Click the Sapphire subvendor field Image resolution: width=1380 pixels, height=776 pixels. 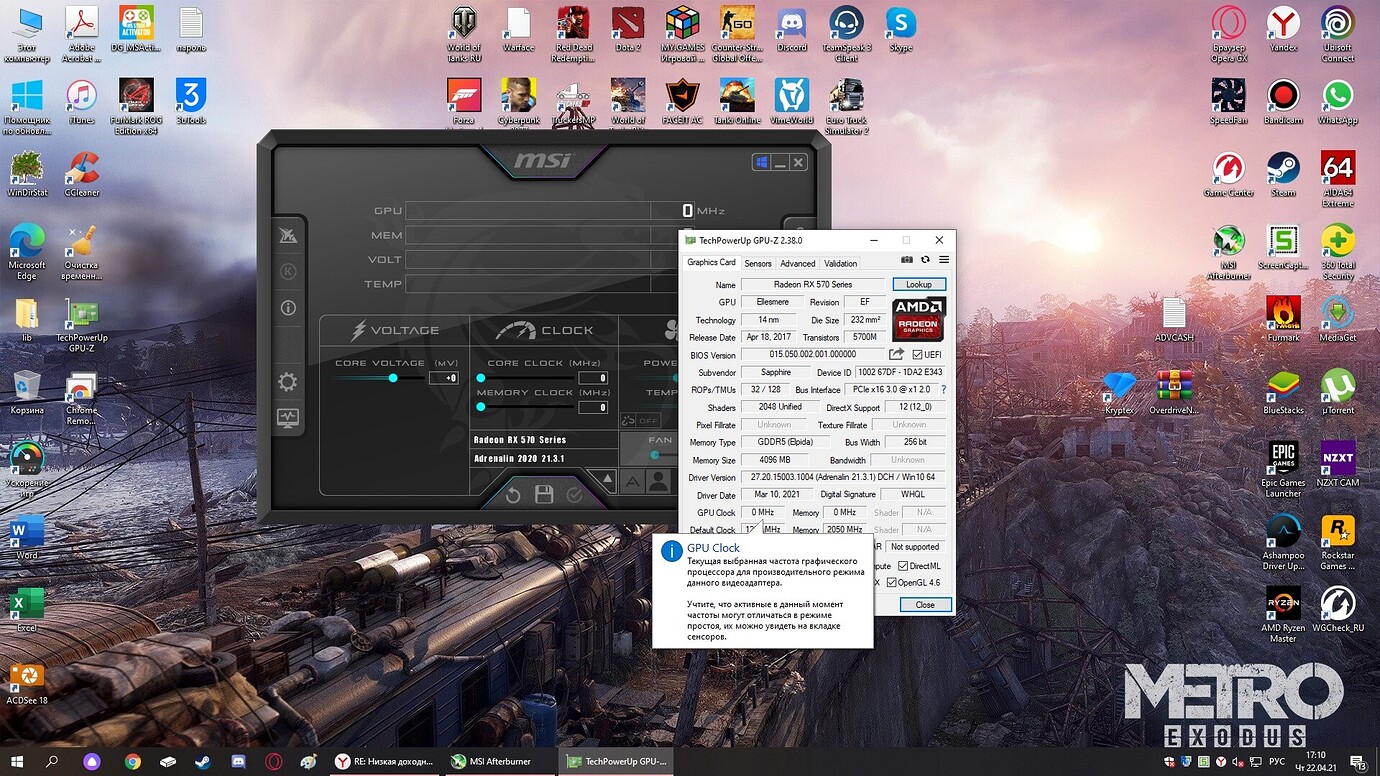click(x=776, y=372)
